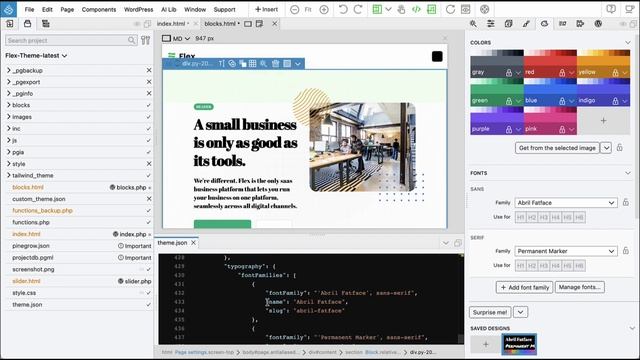The width and height of the screenshot is (640, 360).
Task: Open the preview eye window icon
Action: 465,9
